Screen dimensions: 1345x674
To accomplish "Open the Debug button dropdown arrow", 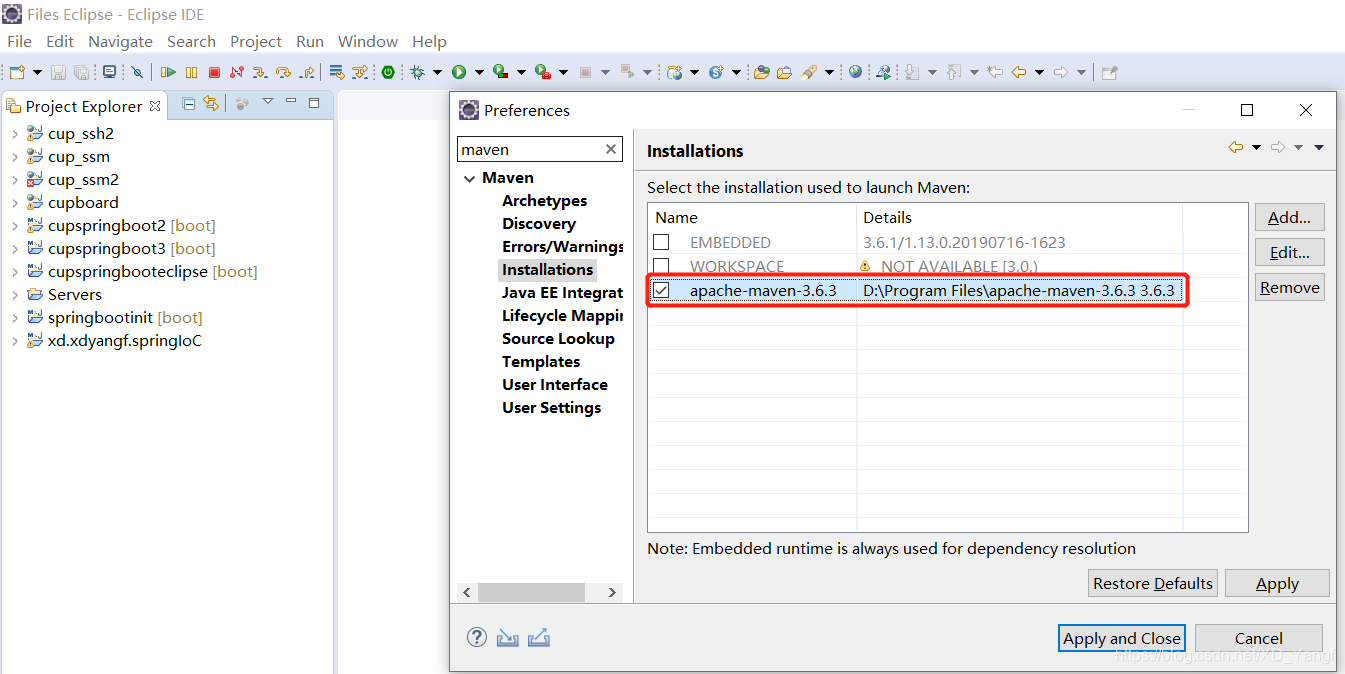I will point(438,72).
